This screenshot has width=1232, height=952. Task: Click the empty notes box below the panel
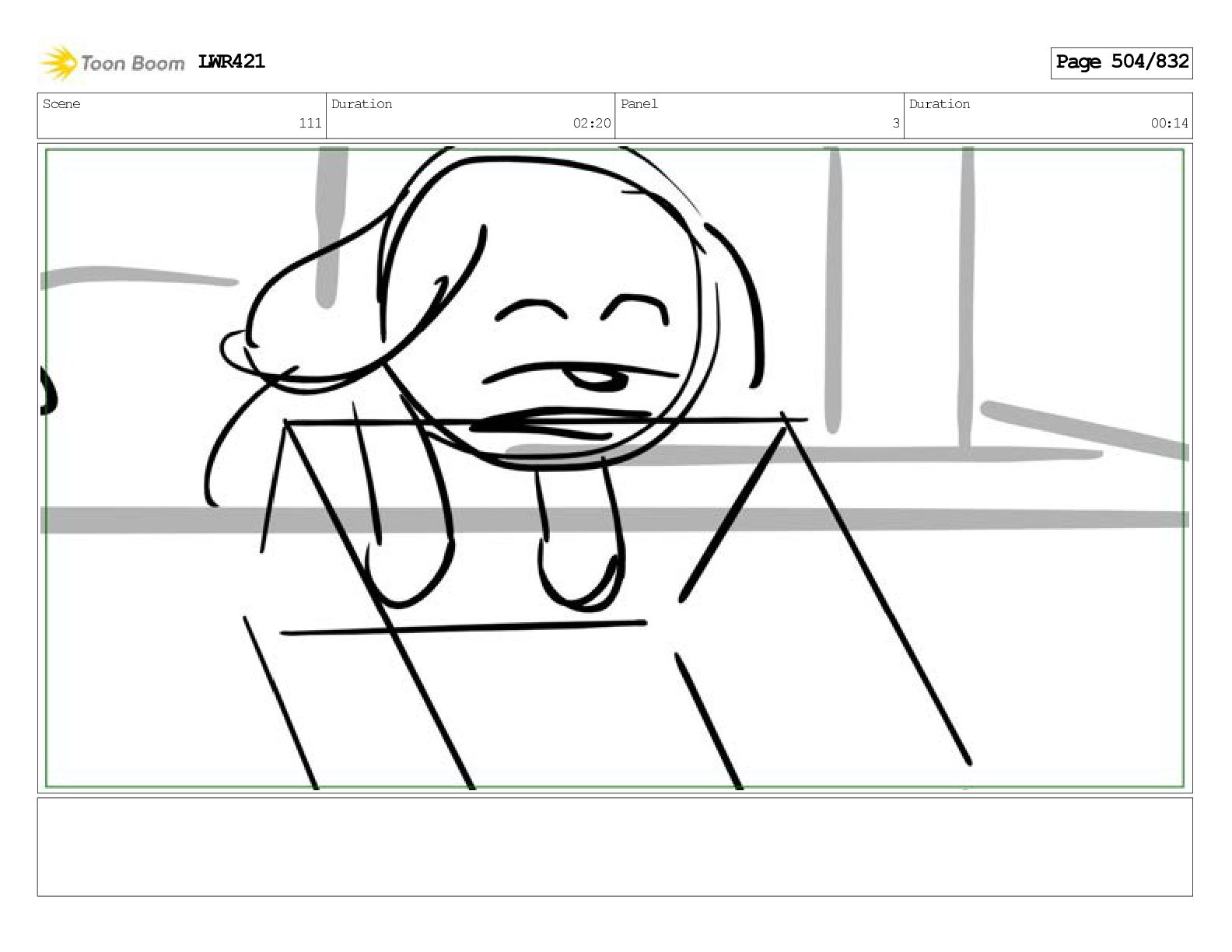[614, 847]
